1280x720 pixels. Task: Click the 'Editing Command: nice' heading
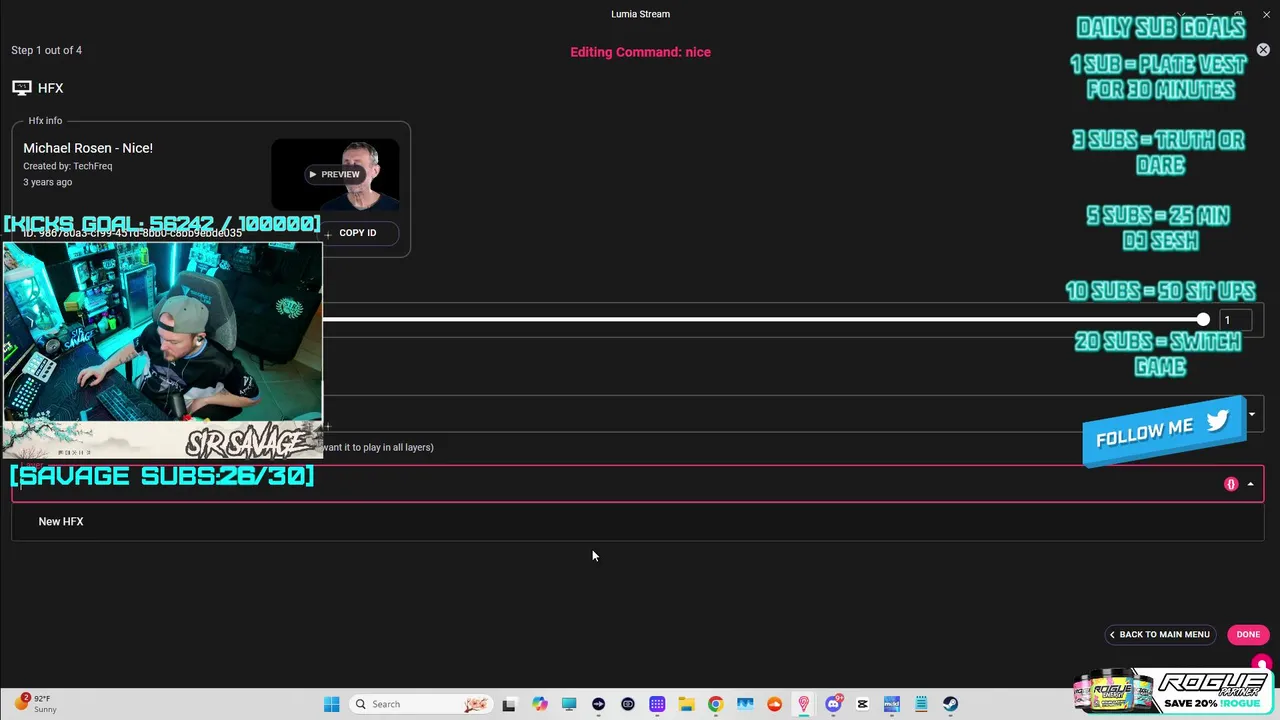(x=640, y=52)
